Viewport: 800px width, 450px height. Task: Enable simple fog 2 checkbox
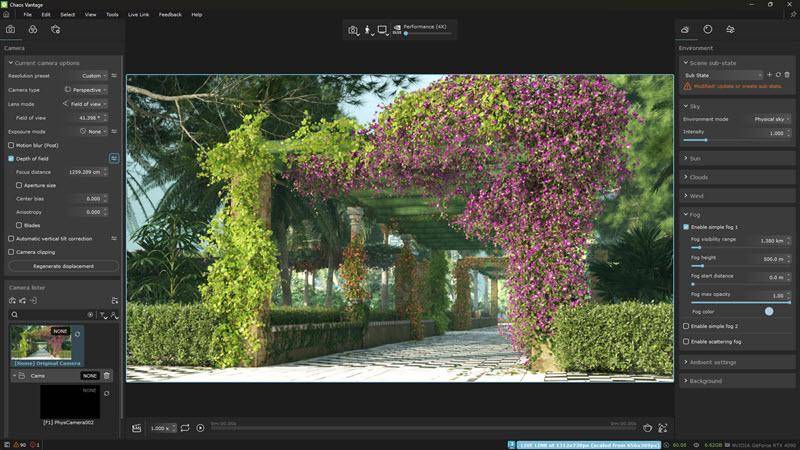point(686,326)
